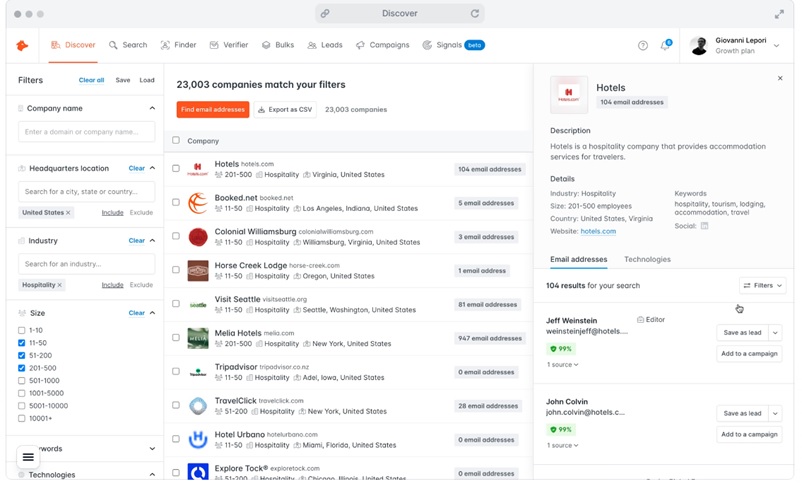Uncheck the 51-200 size checkbox
The image size is (802, 484).
[x=21, y=355]
